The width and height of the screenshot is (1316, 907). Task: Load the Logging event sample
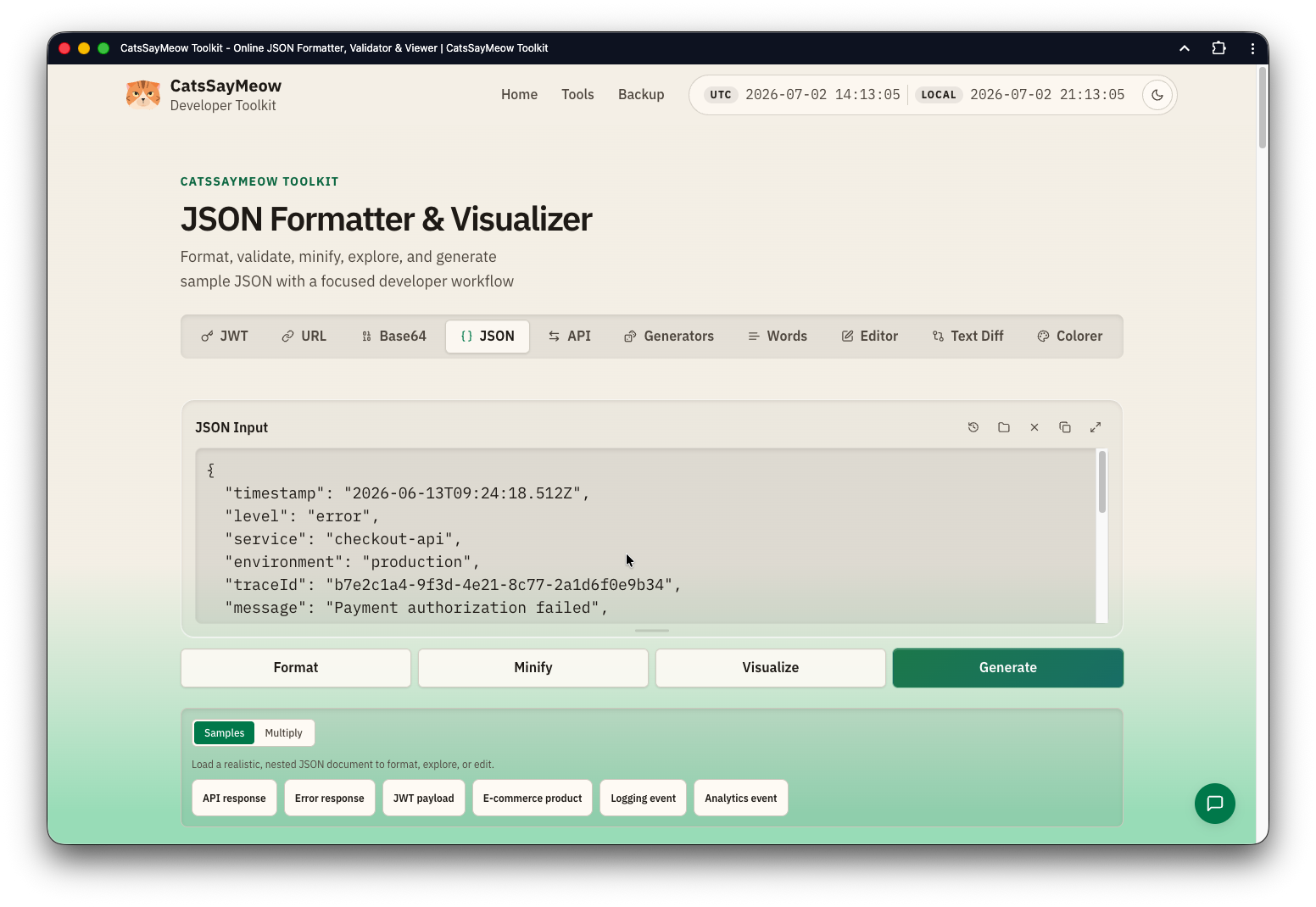point(644,798)
